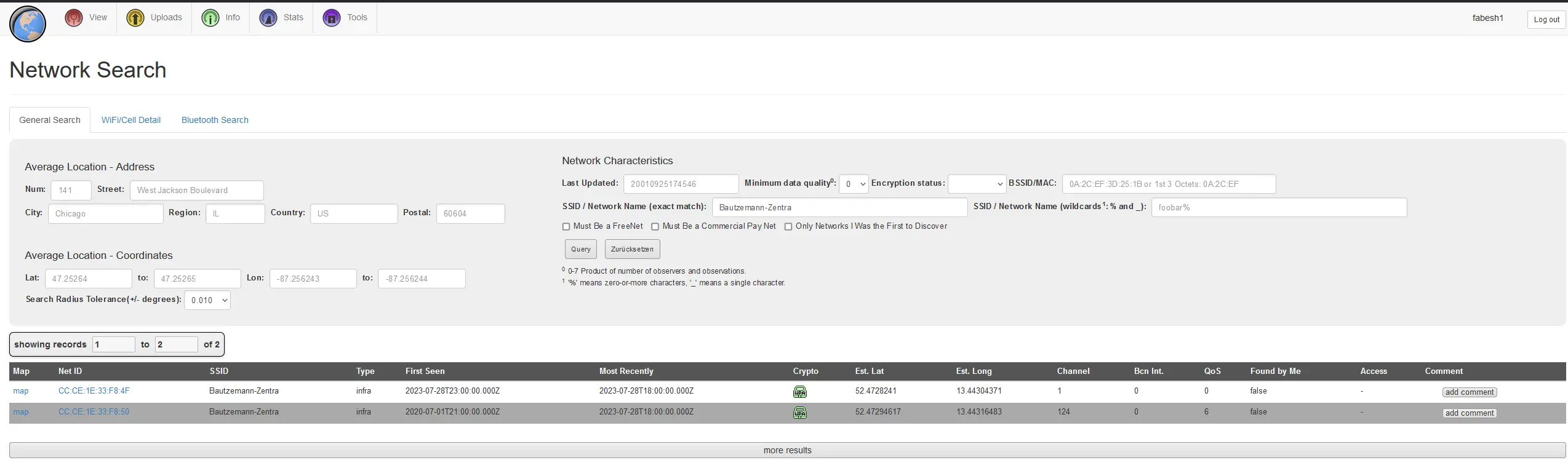Click the WiGLE globe logo icon
The height and width of the screenshot is (460, 1568).
click(x=28, y=24)
